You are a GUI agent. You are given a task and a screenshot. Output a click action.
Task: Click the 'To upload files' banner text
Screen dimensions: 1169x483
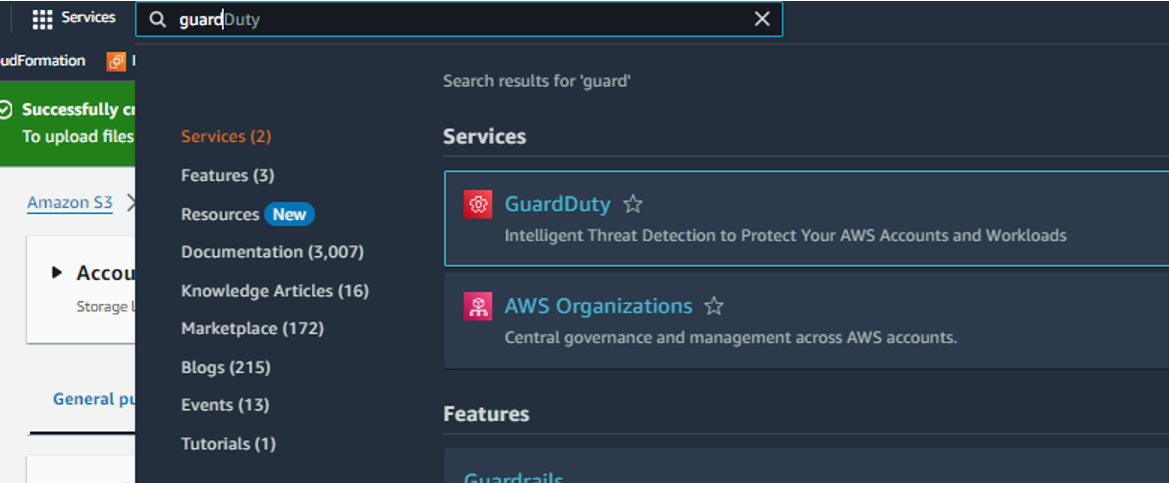point(78,136)
